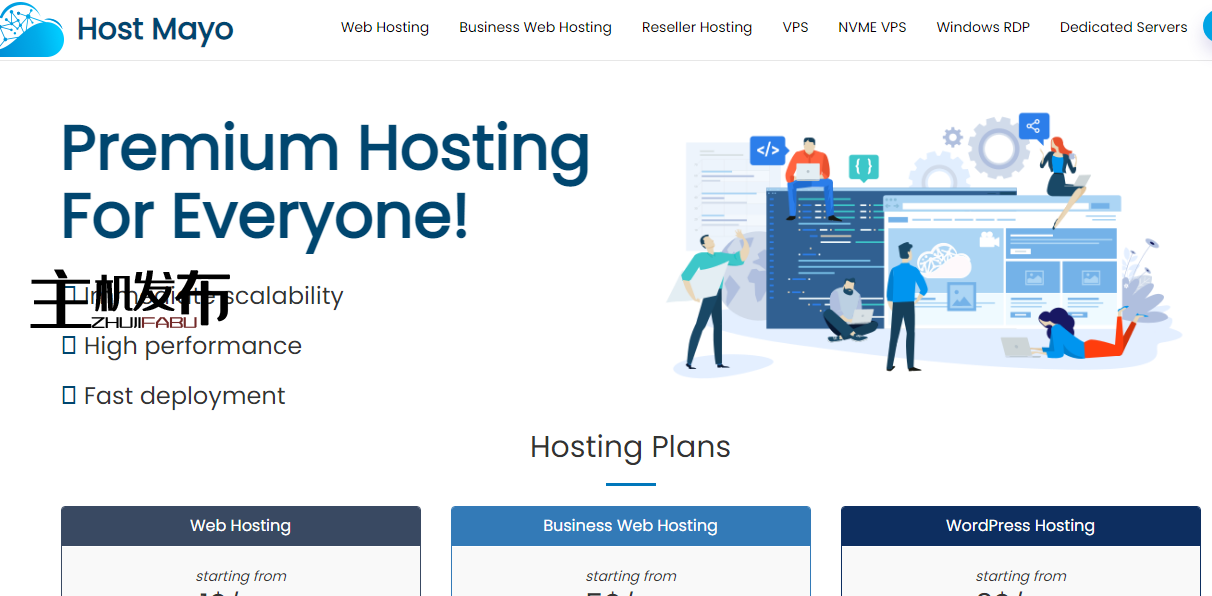Screen dimensions: 1212x596
Task: Click the Host Mayo brand name text
Action: [x=155, y=29]
